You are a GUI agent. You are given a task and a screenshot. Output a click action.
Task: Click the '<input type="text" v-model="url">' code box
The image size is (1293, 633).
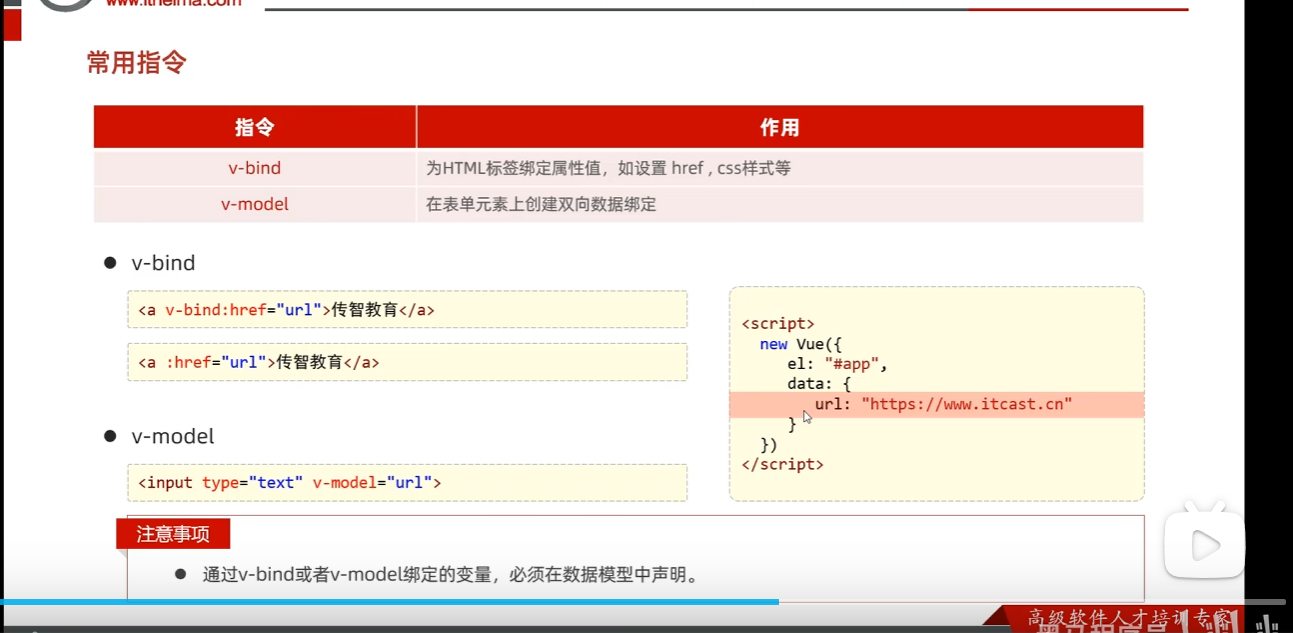(407, 482)
